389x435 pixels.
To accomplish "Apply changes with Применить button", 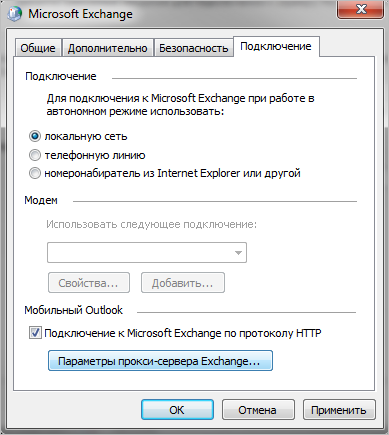I will point(339,410).
